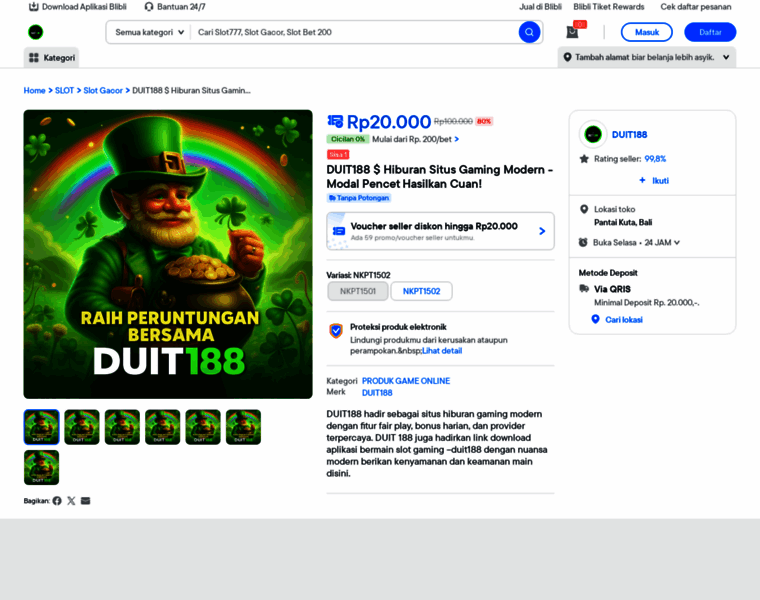
Task: Select first product thumbnail
Action: coord(42,427)
